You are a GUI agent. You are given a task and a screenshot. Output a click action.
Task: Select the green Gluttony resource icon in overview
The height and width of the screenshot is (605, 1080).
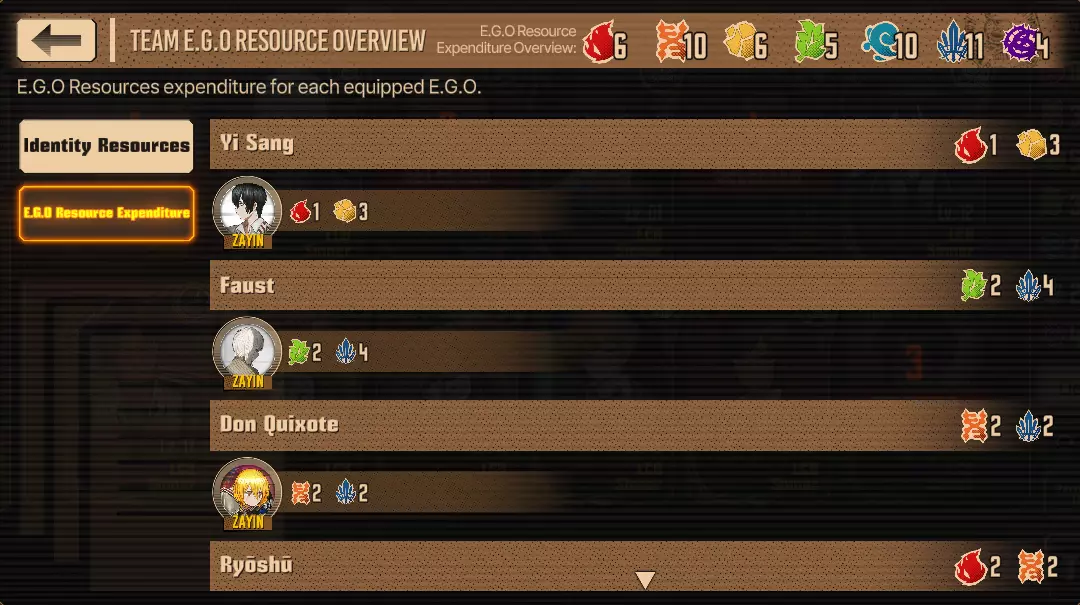coord(809,41)
